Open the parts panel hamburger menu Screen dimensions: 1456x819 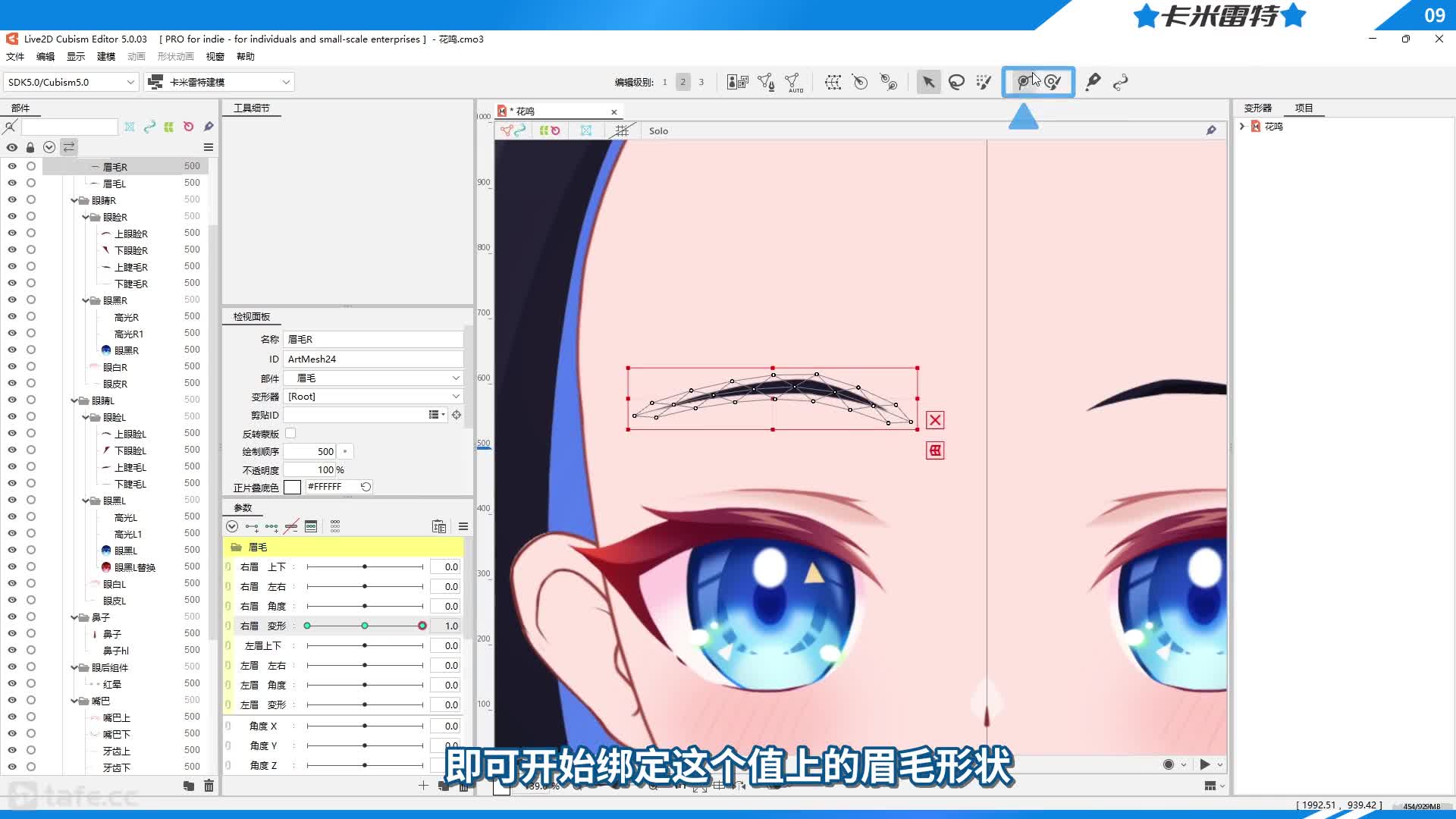pyautogui.click(x=209, y=147)
